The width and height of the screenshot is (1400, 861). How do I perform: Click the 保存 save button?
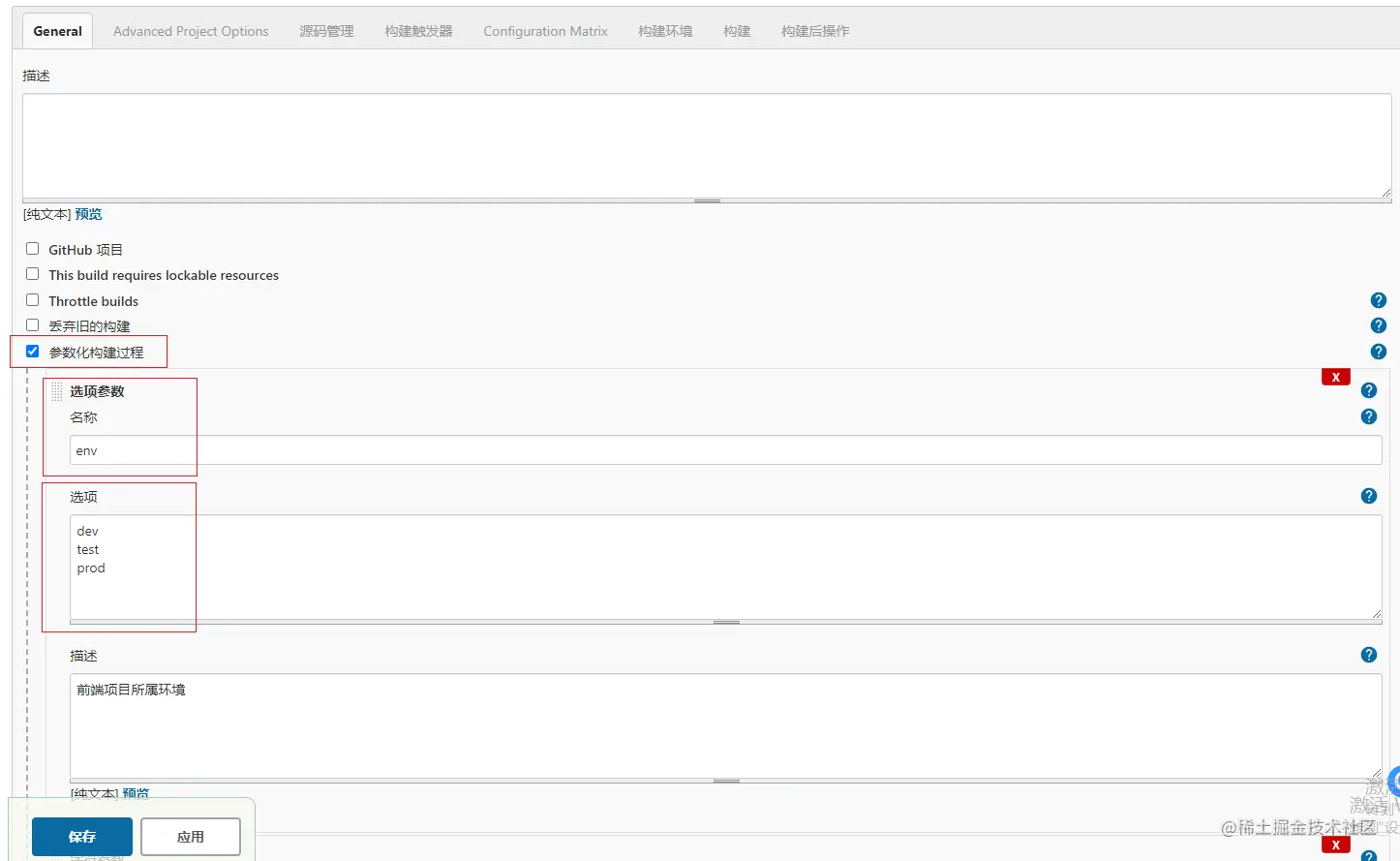(82, 837)
